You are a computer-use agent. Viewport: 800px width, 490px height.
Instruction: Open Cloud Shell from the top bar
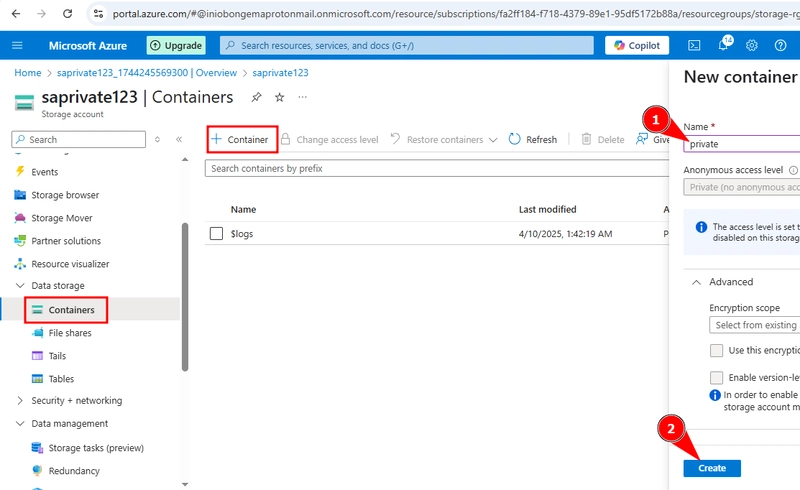click(x=694, y=45)
